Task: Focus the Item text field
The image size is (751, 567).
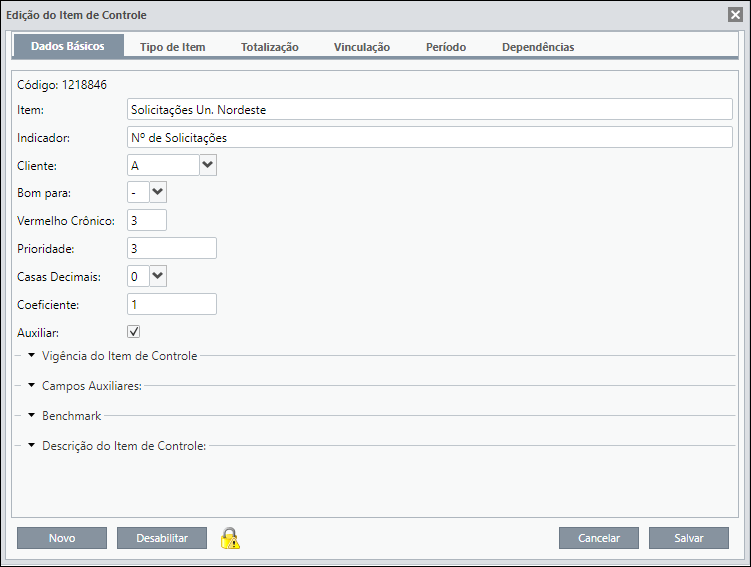Action: 430,109
